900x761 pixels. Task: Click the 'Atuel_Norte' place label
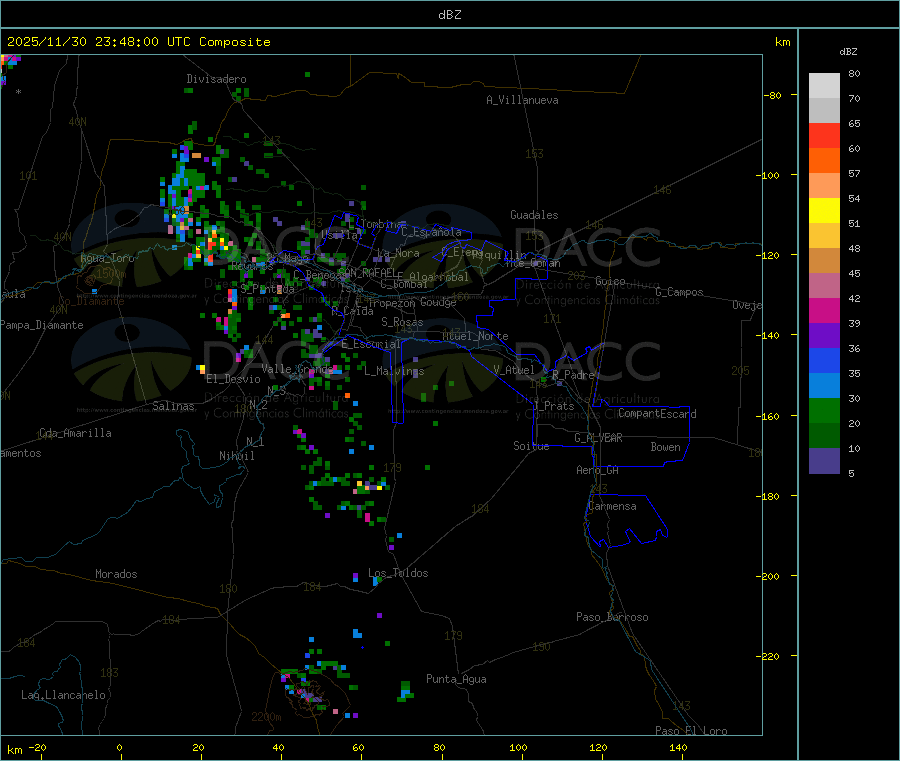click(x=475, y=336)
